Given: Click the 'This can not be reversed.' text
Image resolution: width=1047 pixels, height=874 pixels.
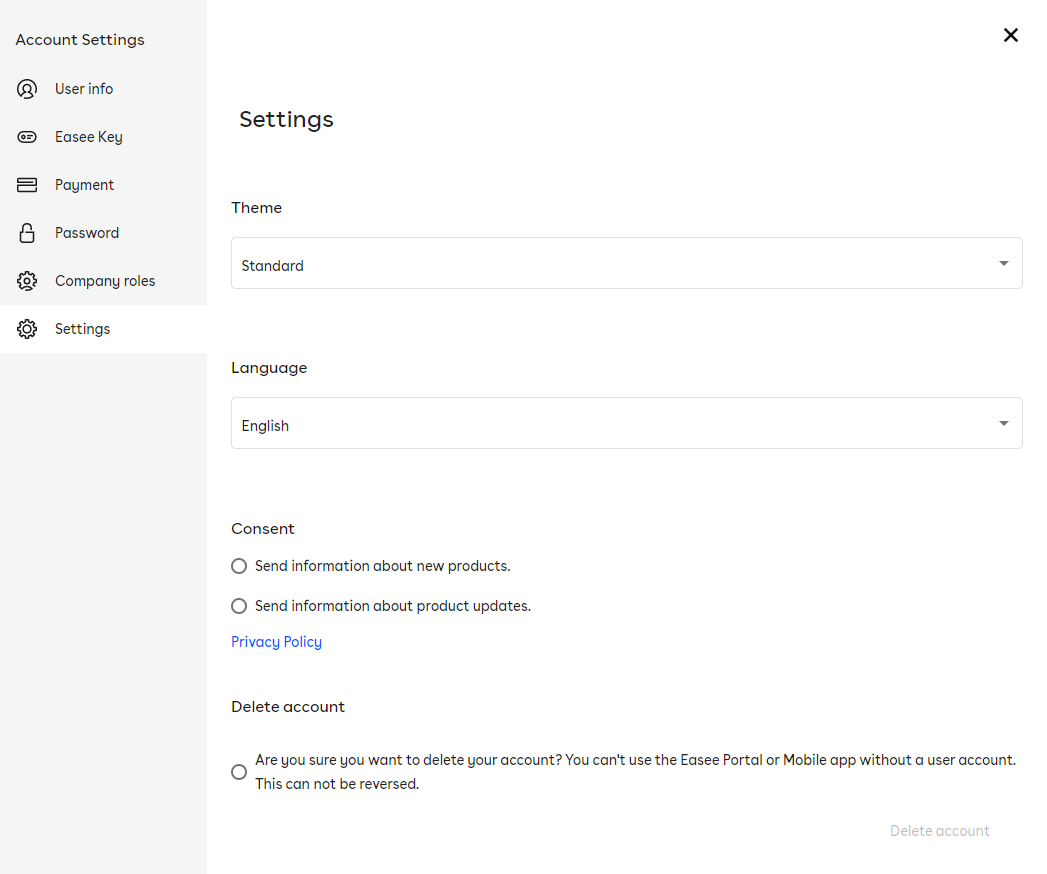Looking at the screenshot, I should point(337,784).
